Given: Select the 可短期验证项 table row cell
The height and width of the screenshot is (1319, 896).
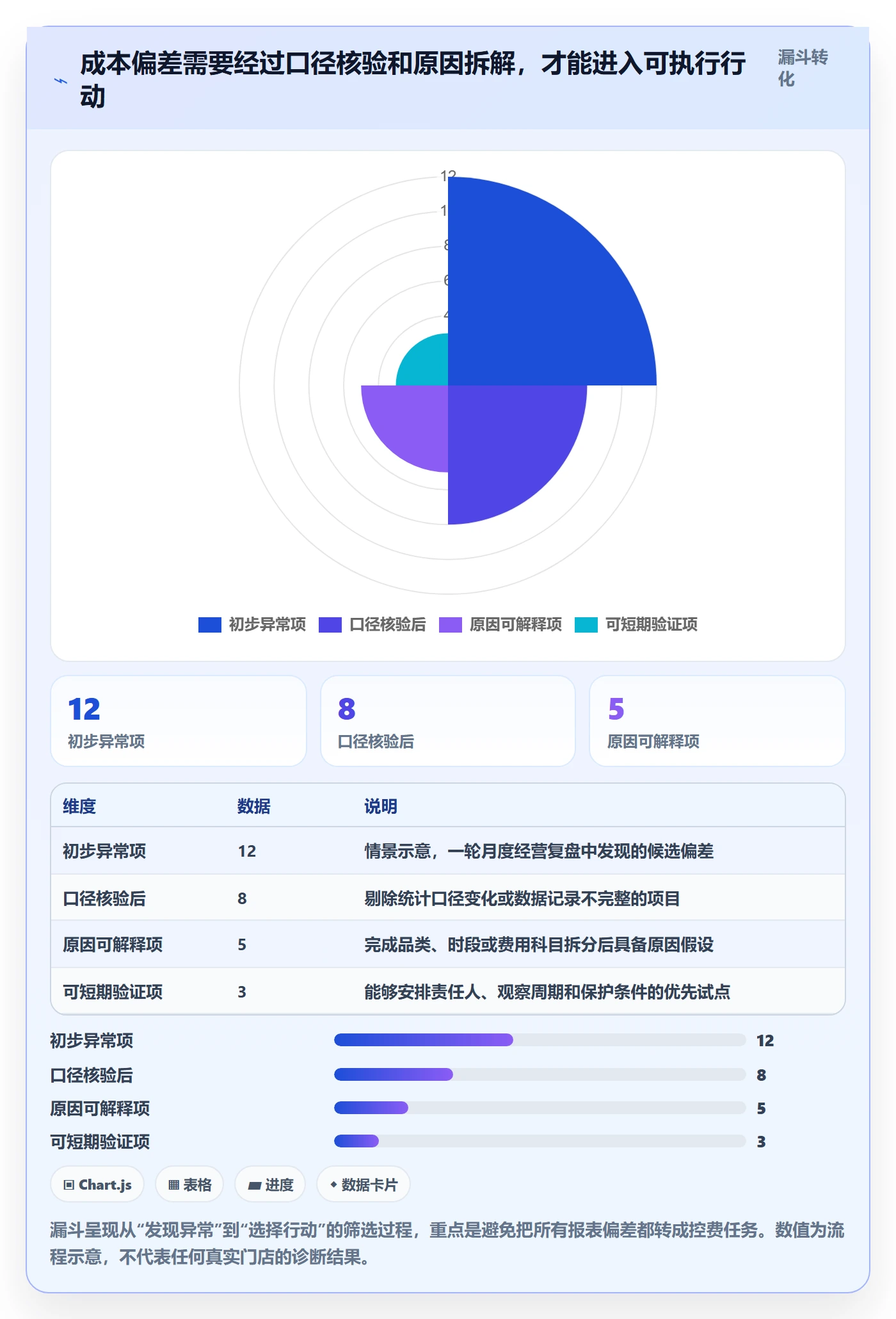Looking at the screenshot, I should (113, 992).
